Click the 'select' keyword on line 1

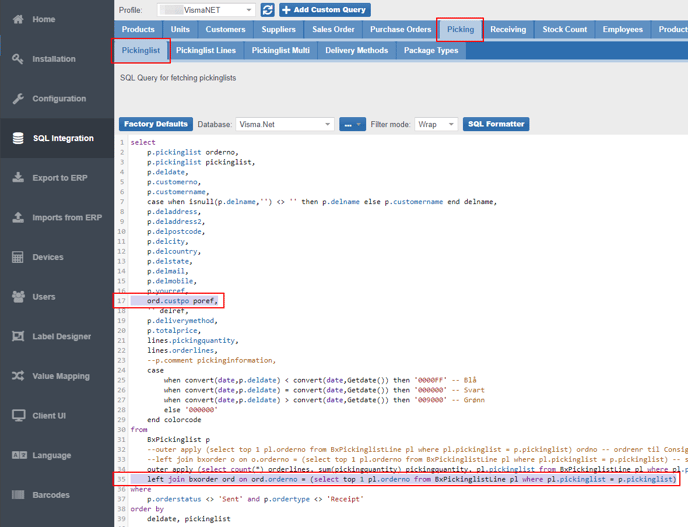[143, 142]
